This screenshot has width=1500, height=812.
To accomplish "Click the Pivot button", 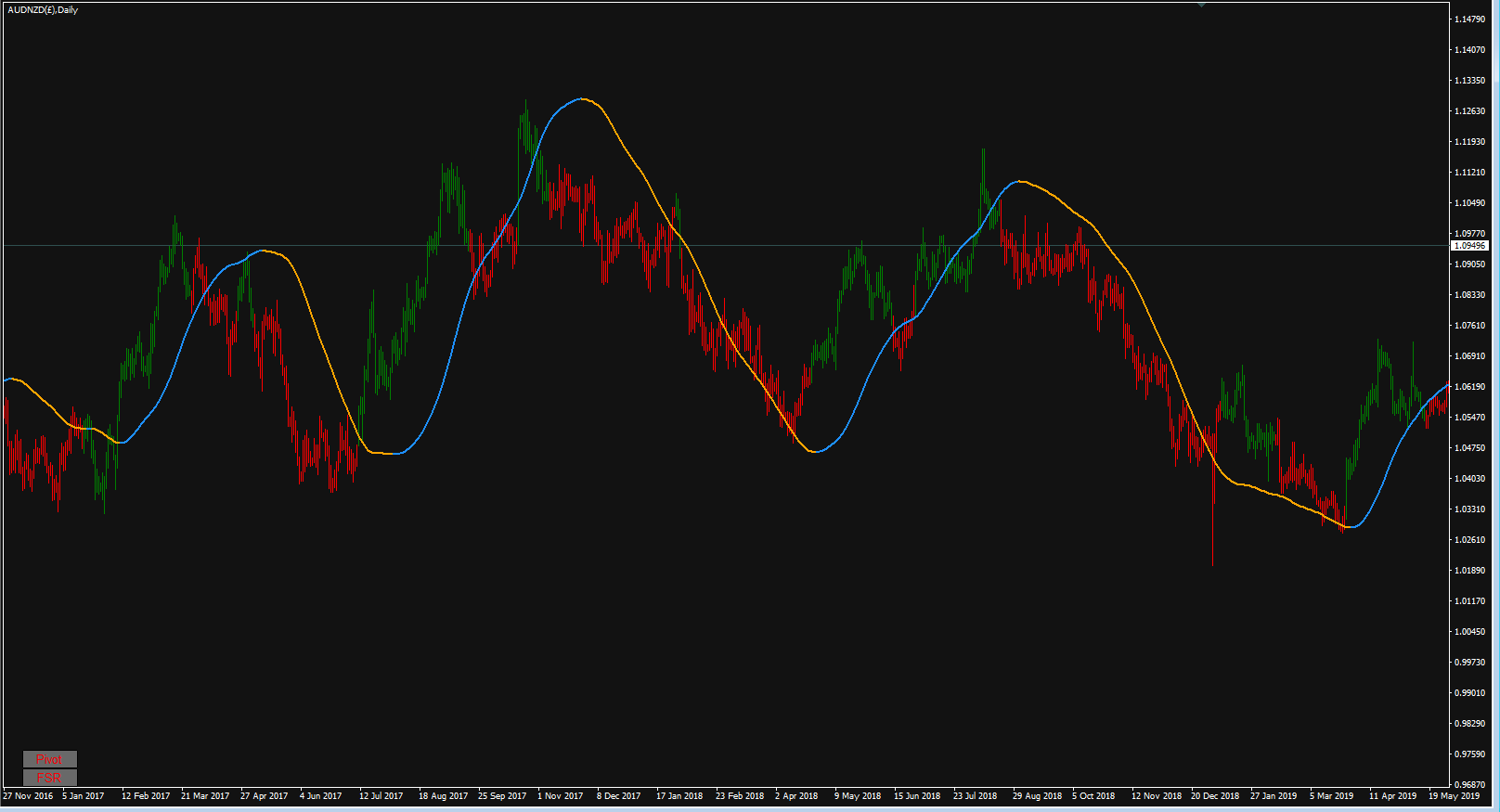I will (49, 759).
